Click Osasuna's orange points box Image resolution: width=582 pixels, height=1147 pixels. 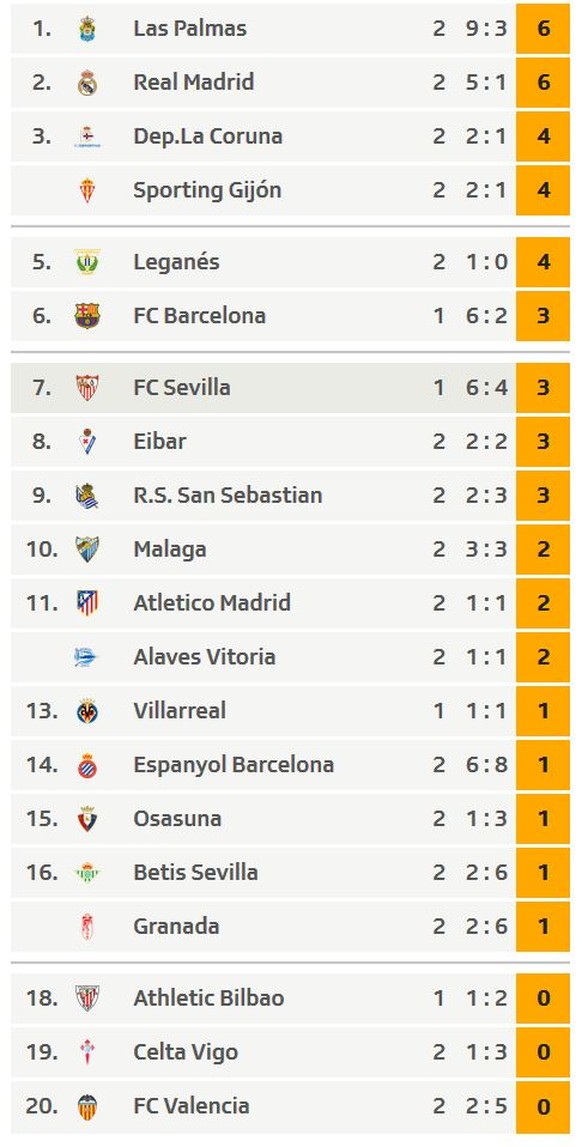pos(543,819)
